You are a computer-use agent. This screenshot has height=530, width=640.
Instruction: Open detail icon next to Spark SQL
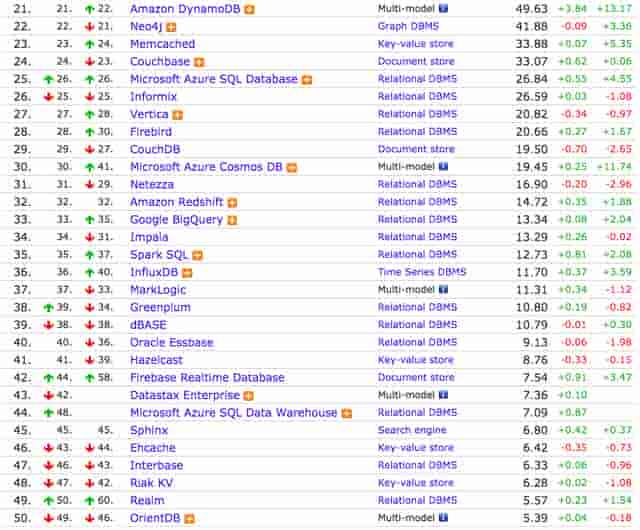[x=197, y=256]
